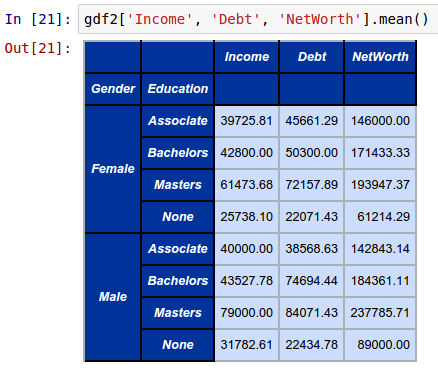438x372 pixels.
Task: Click None label under Male
Action: [x=178, y=345]
